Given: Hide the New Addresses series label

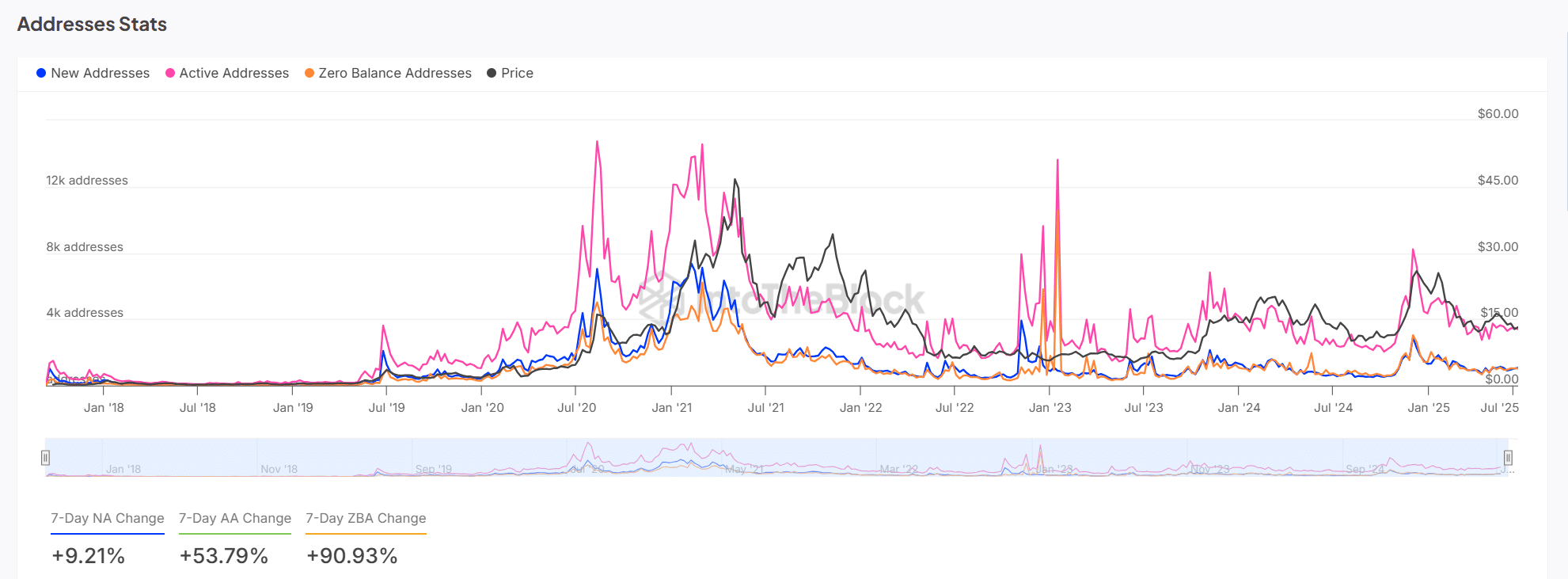Looking at the screenshot, I should coord(100,73).
